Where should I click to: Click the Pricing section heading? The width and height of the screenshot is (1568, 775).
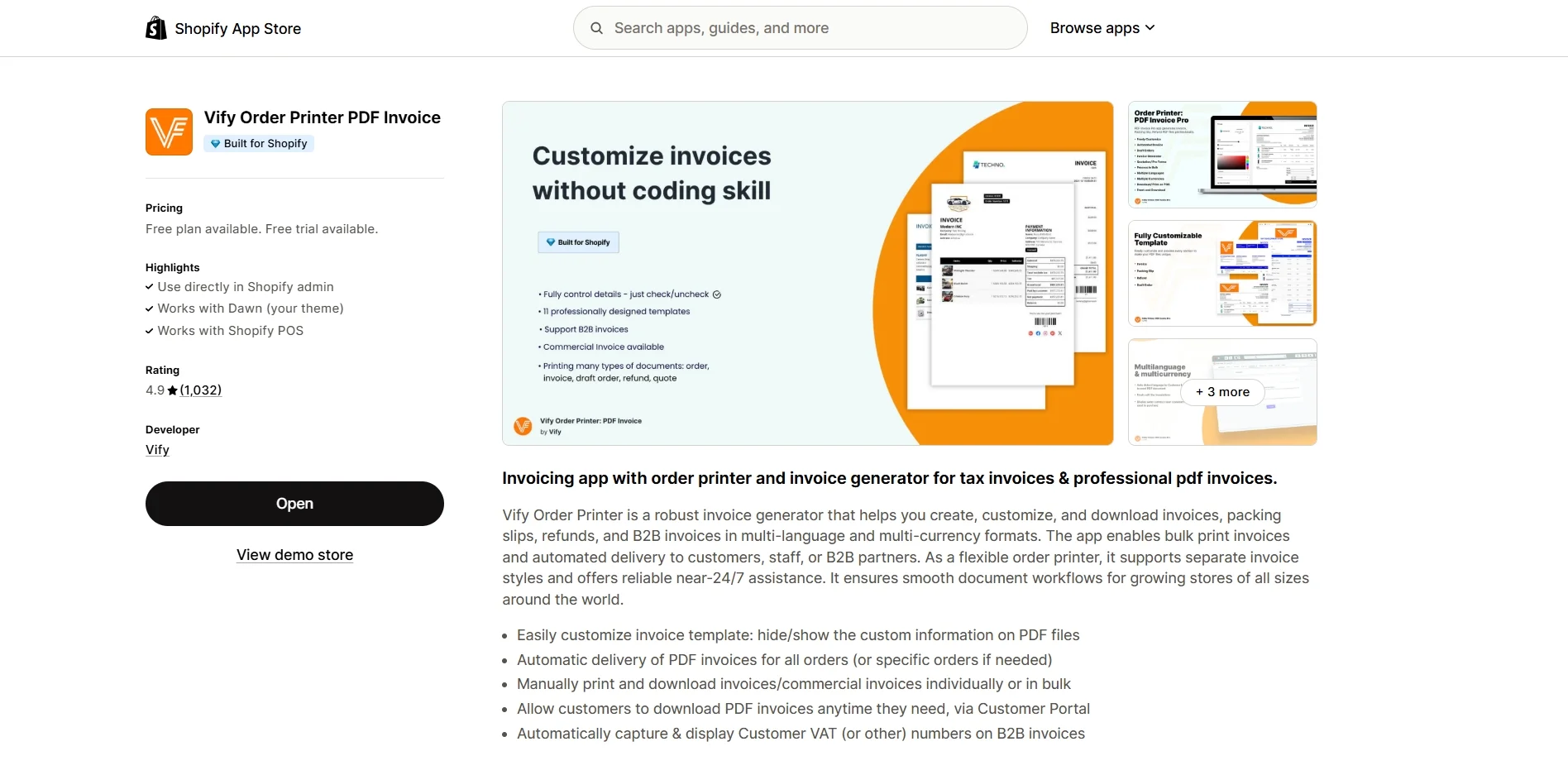pyautogui.click(x=163, y=208)
